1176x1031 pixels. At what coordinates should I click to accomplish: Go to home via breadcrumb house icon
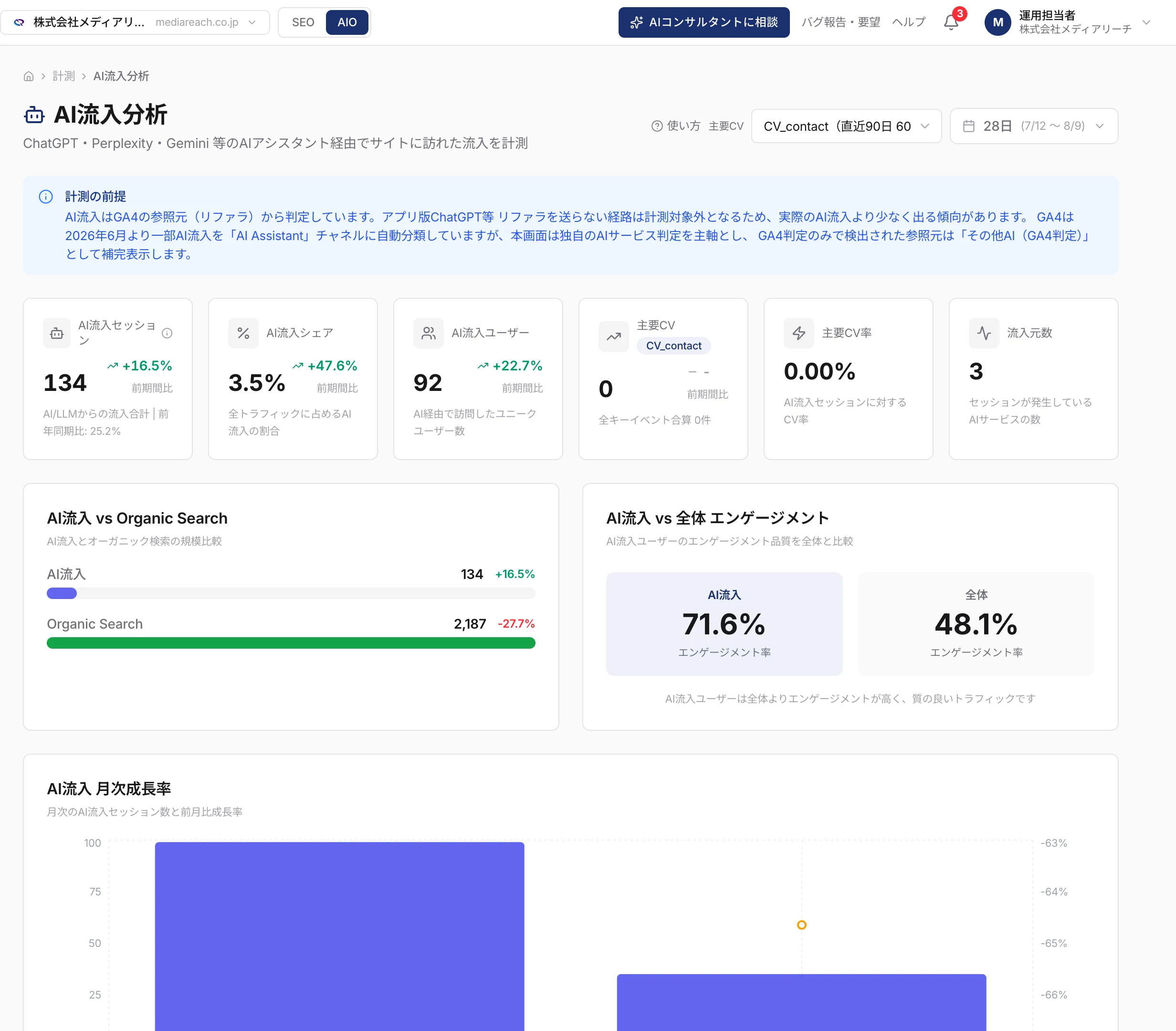click(x=28, y=76)
